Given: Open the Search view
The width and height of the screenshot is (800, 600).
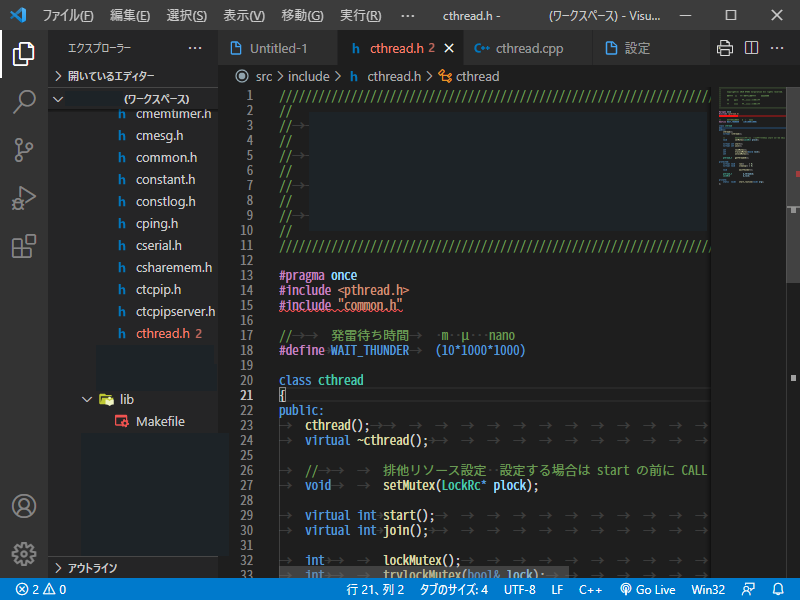Looking at the screenshot, I should click(24, 101).
